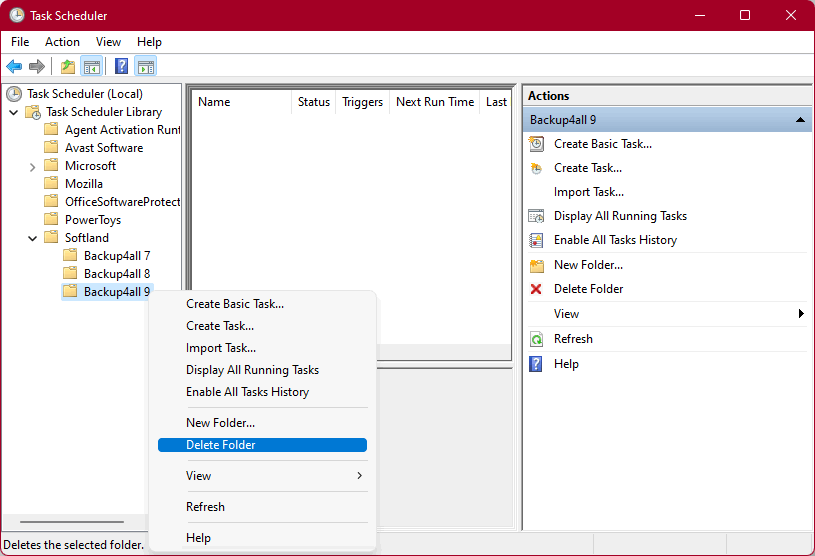Image resolution: width=815 pixels, height=556 pixels.
Task: Open the blue Help toolbar icon
Action: click(121, 67)
